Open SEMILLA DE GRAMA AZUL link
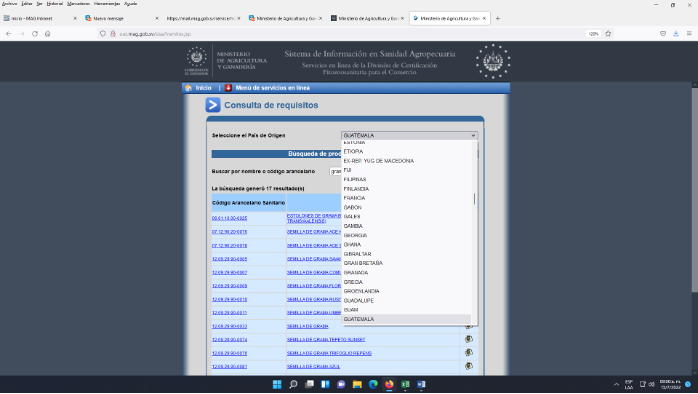 pos(313,366)
